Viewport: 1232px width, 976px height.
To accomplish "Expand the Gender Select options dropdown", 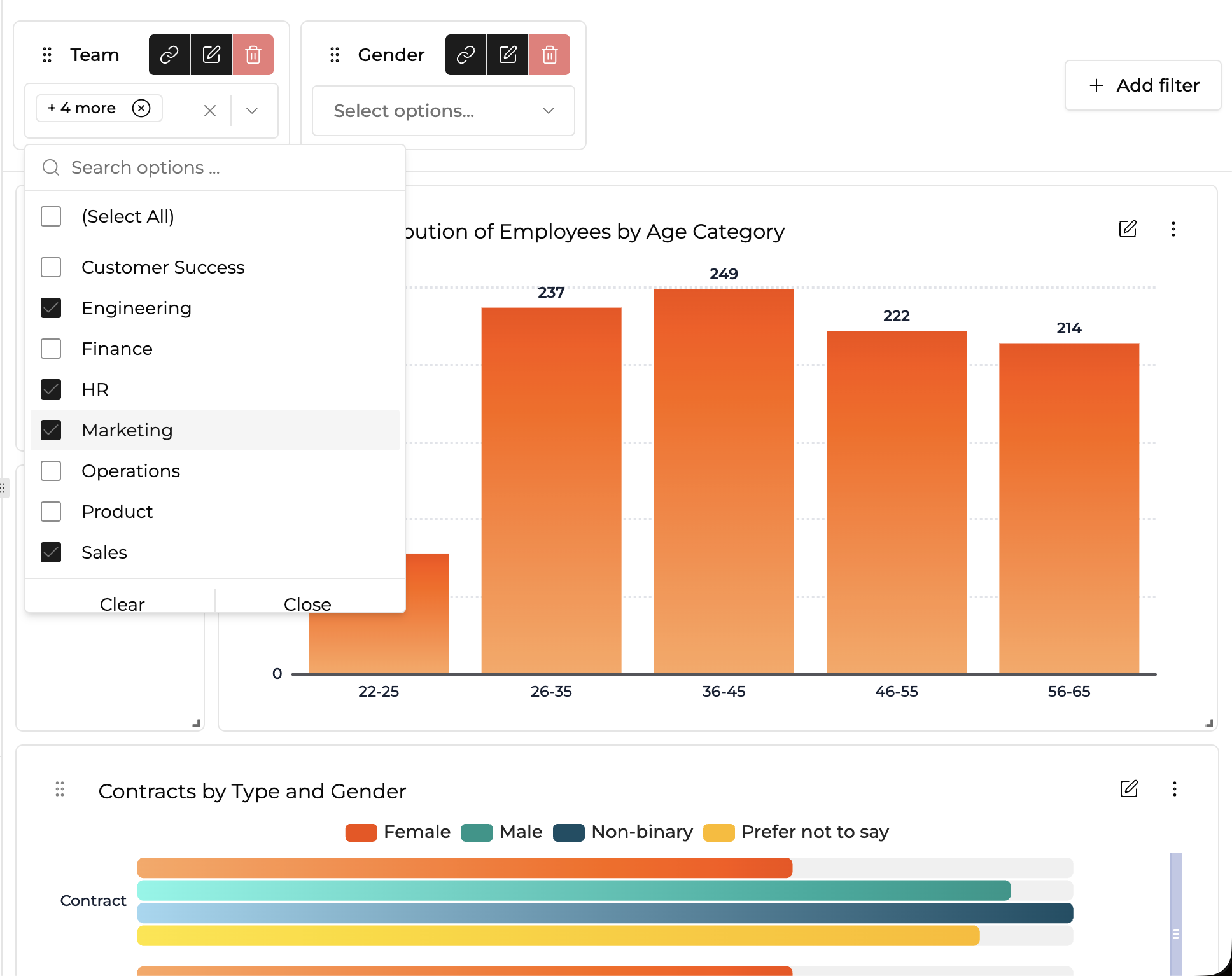I will [549, 111].
